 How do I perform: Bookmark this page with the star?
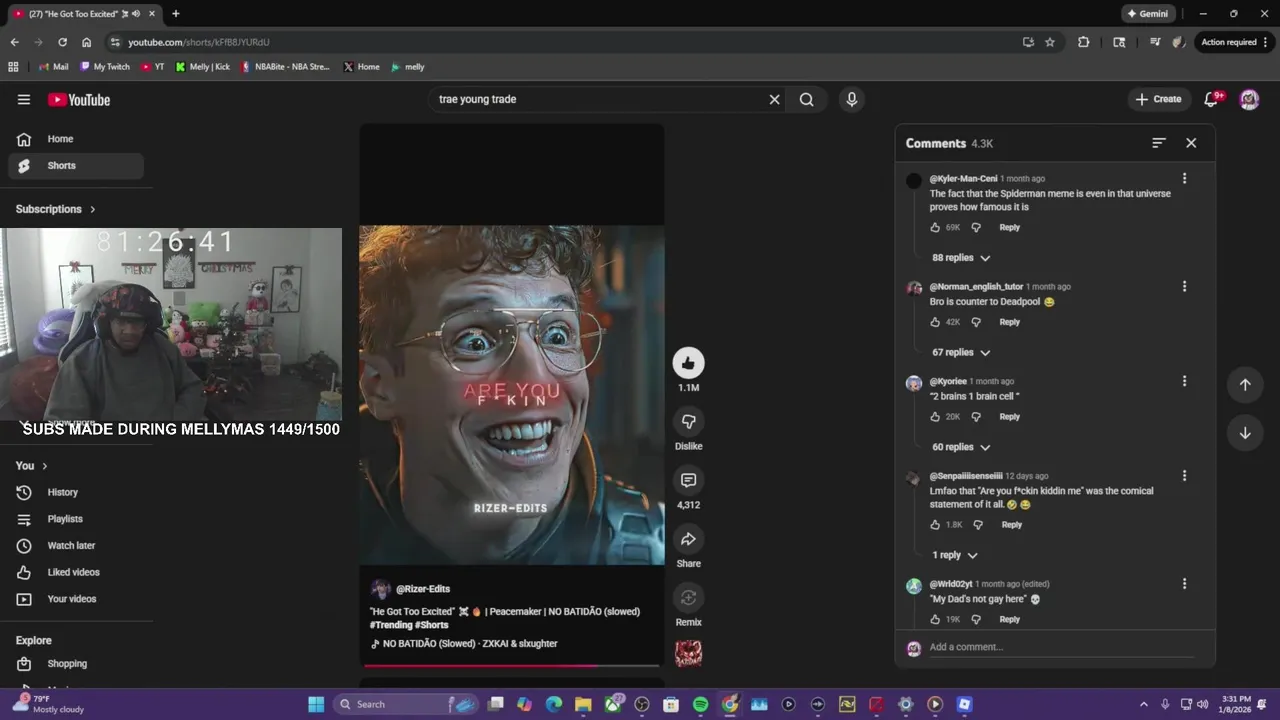[1050, 42]
